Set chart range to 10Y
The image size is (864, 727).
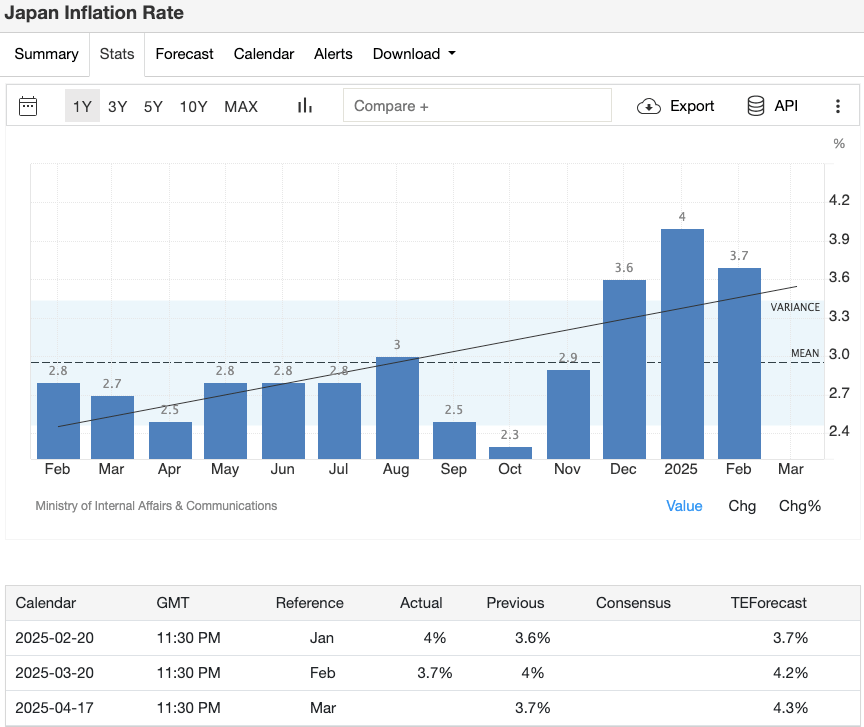tap(193, 106)
